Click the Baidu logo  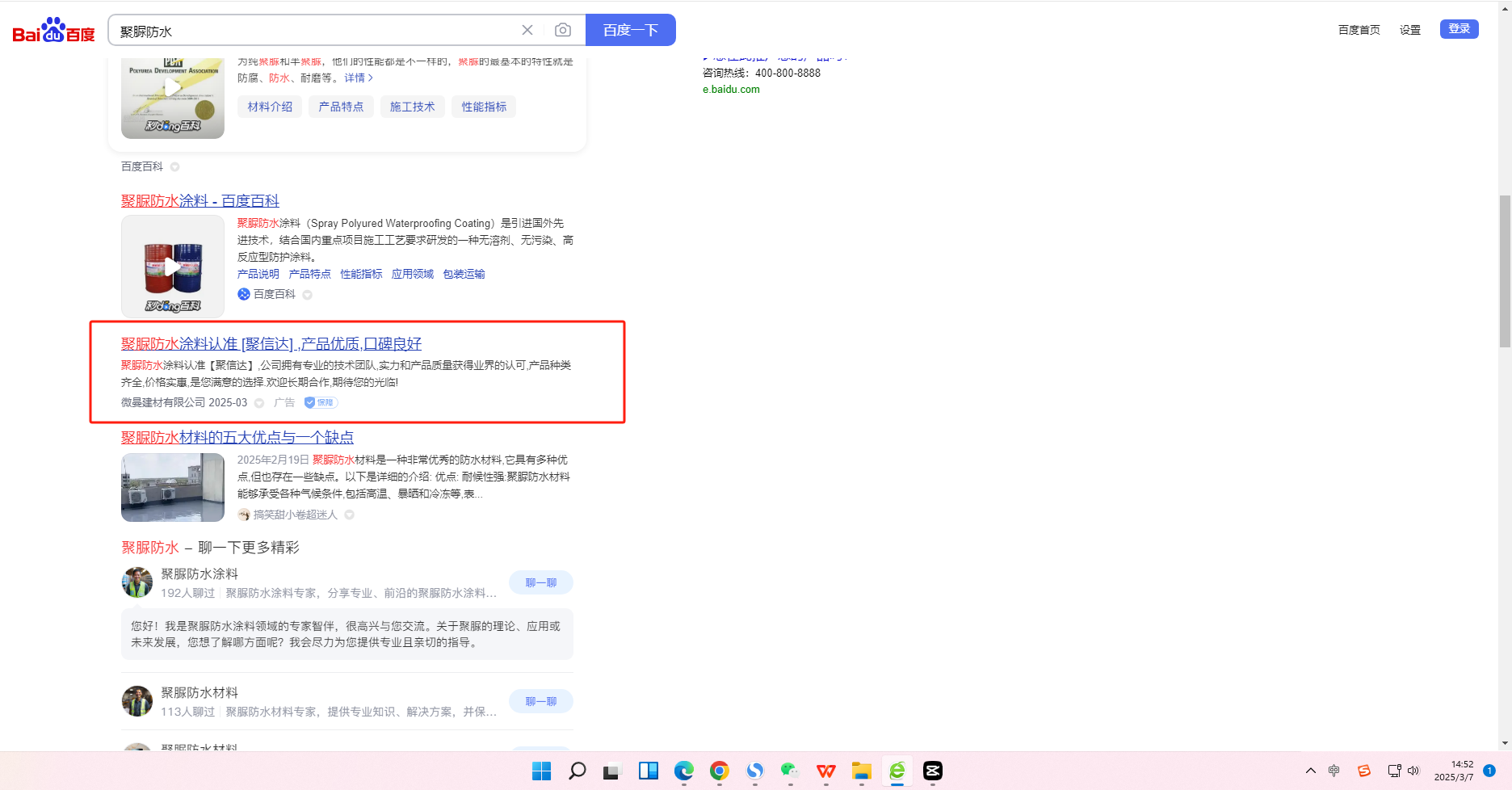tap(53, 31)
